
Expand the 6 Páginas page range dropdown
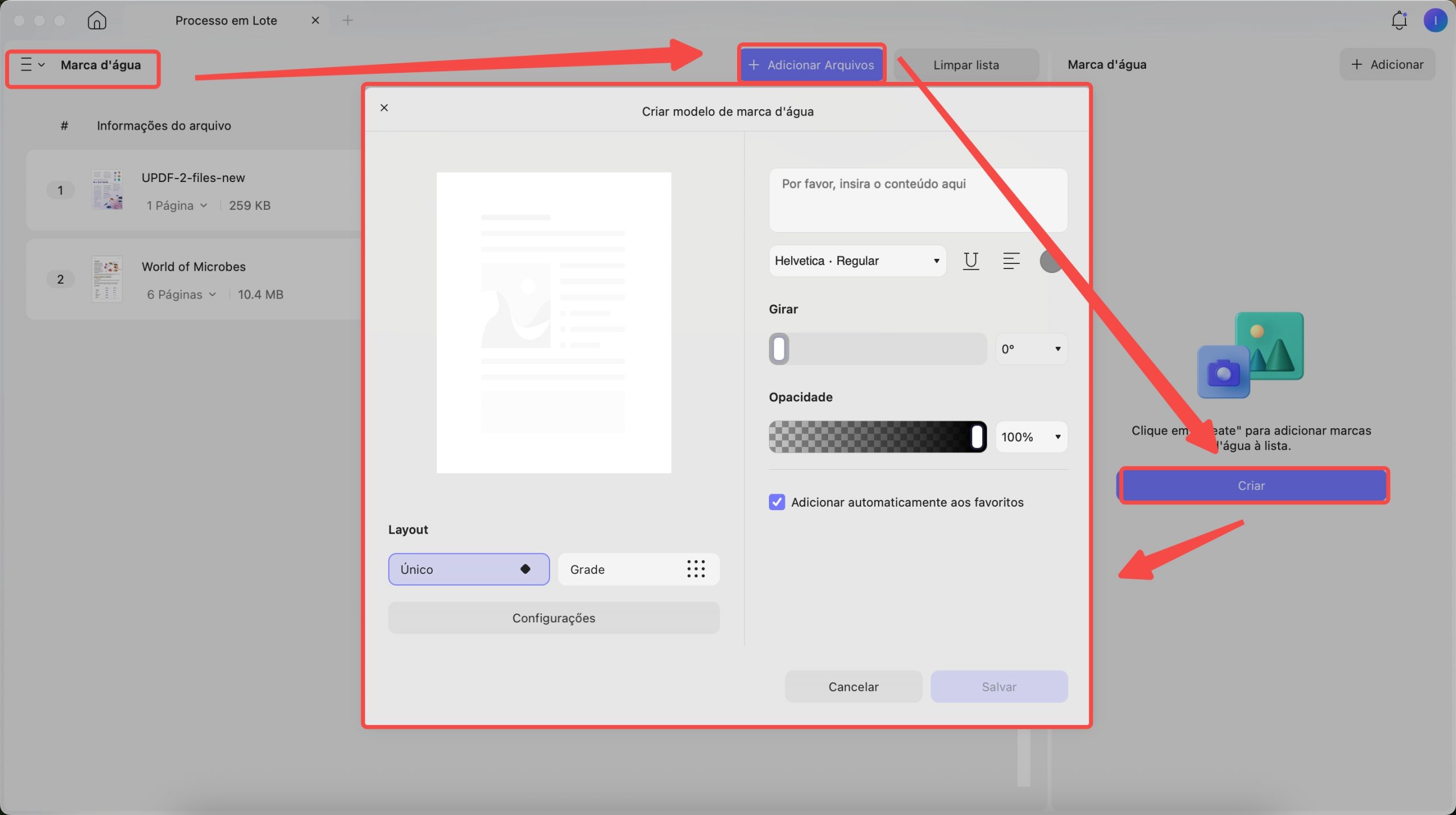pos(181,295)
